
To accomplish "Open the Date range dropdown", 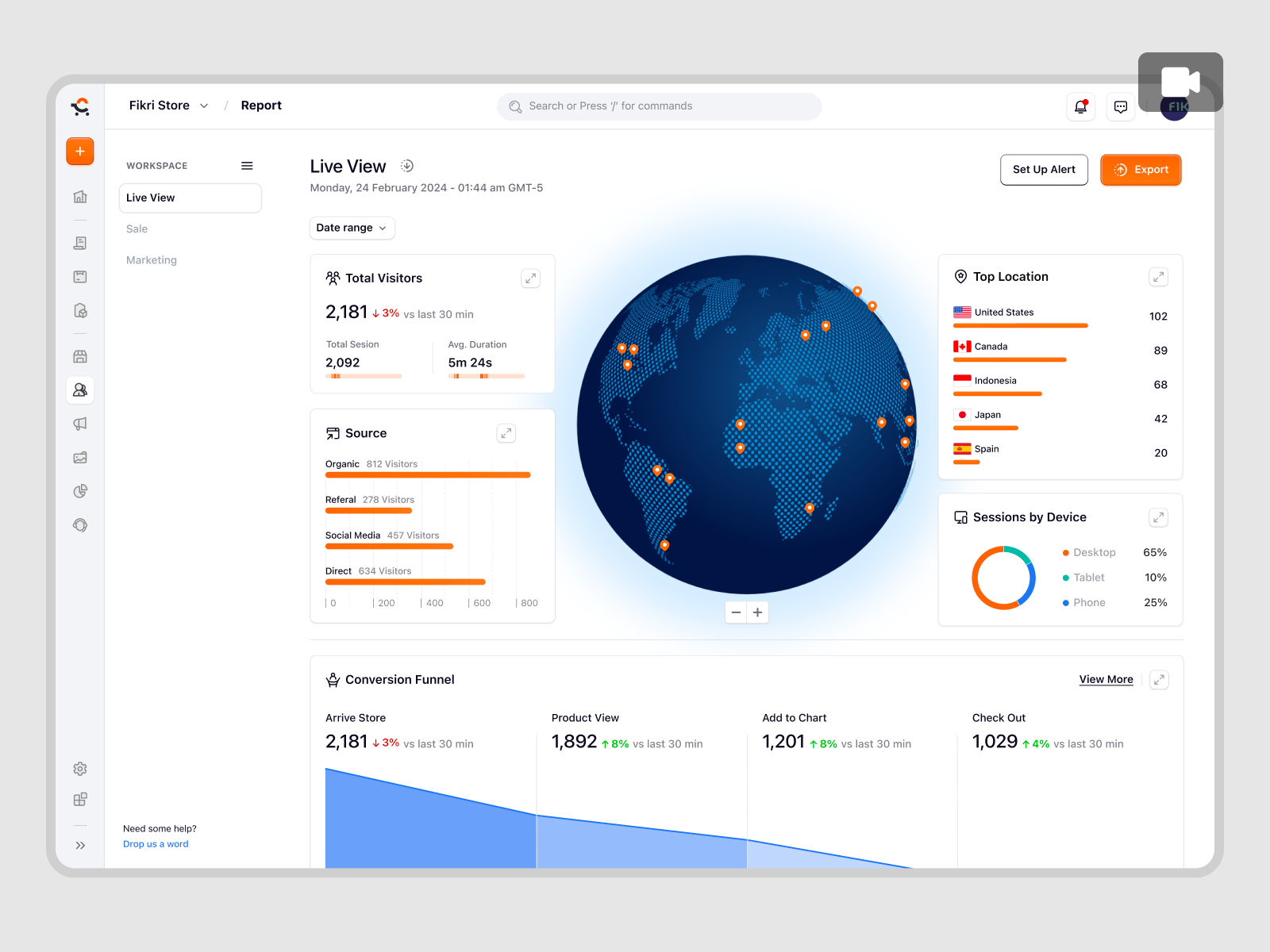I will click(352, 228).
